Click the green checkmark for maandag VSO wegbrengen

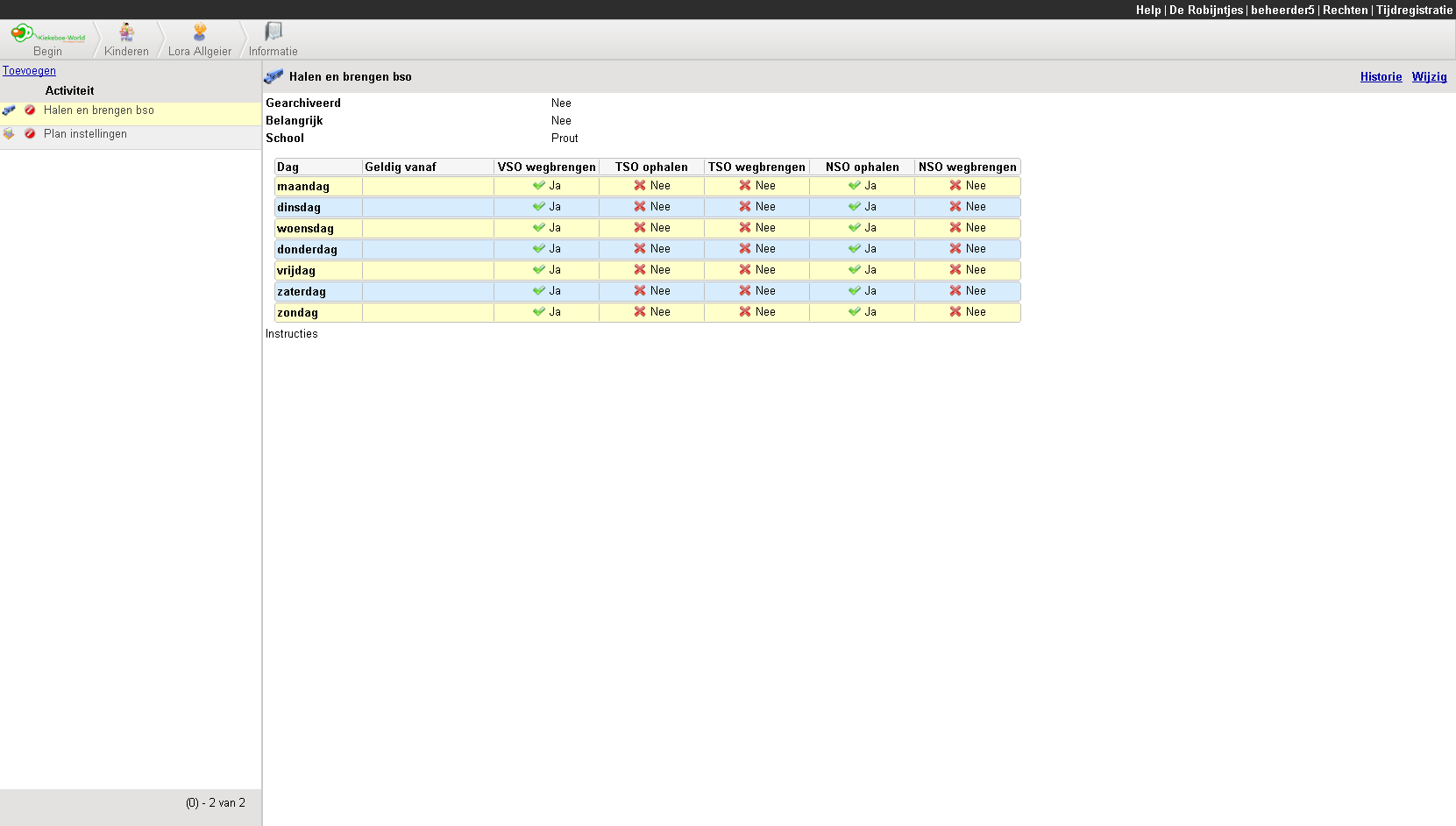[x=539, y=186]
